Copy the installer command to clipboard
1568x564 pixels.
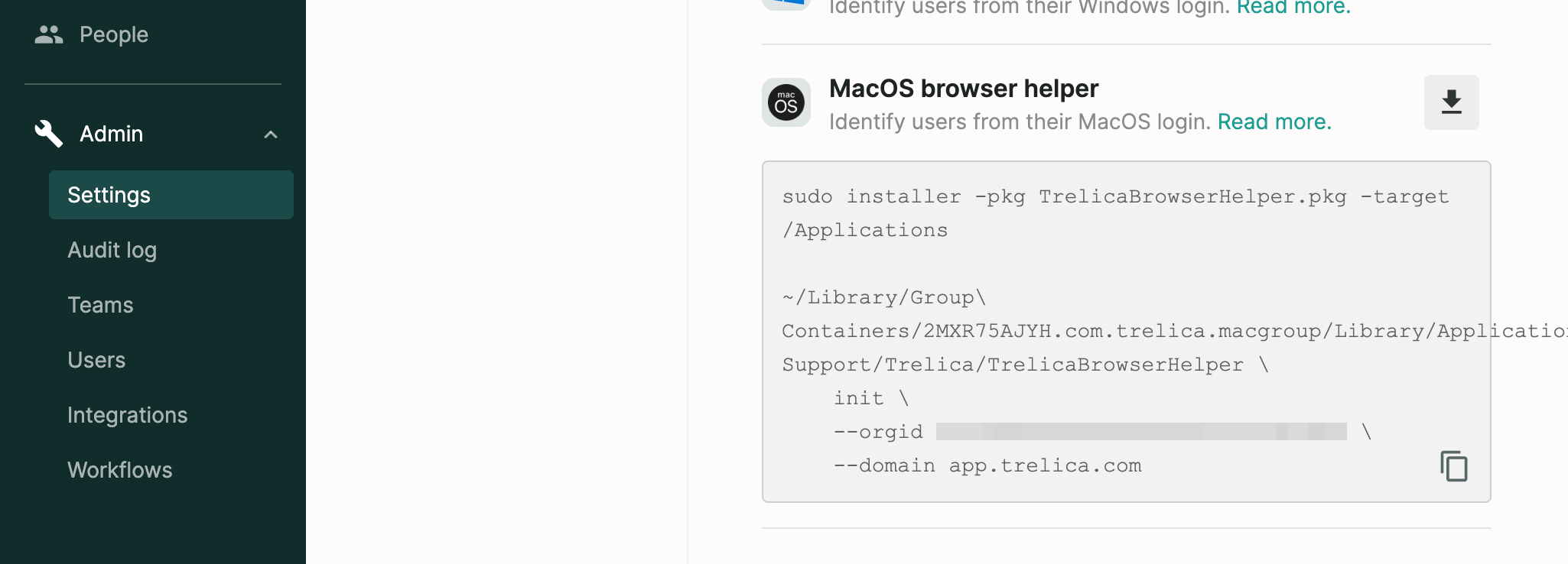[x=1453, y=466]
